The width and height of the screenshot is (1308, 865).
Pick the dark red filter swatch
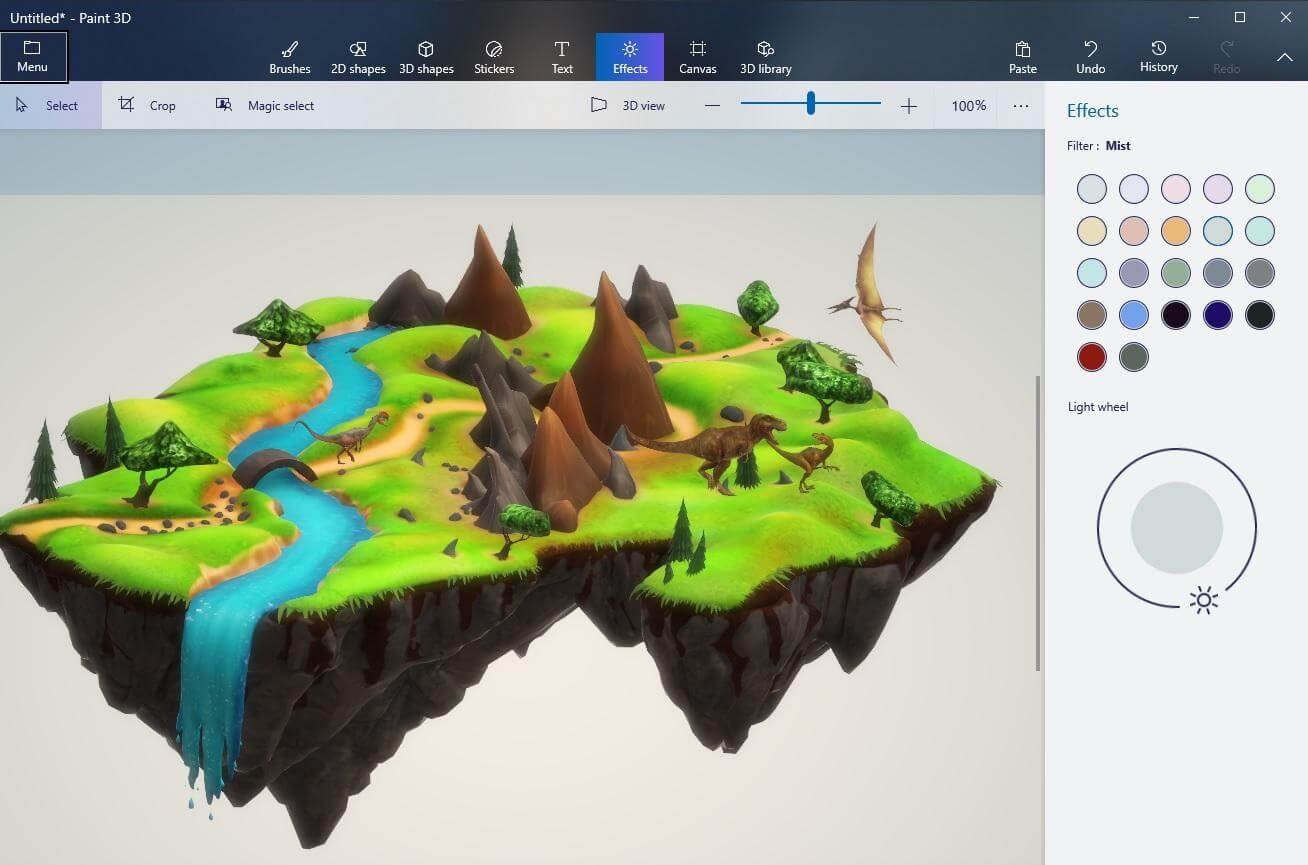tap(1092, 357)
